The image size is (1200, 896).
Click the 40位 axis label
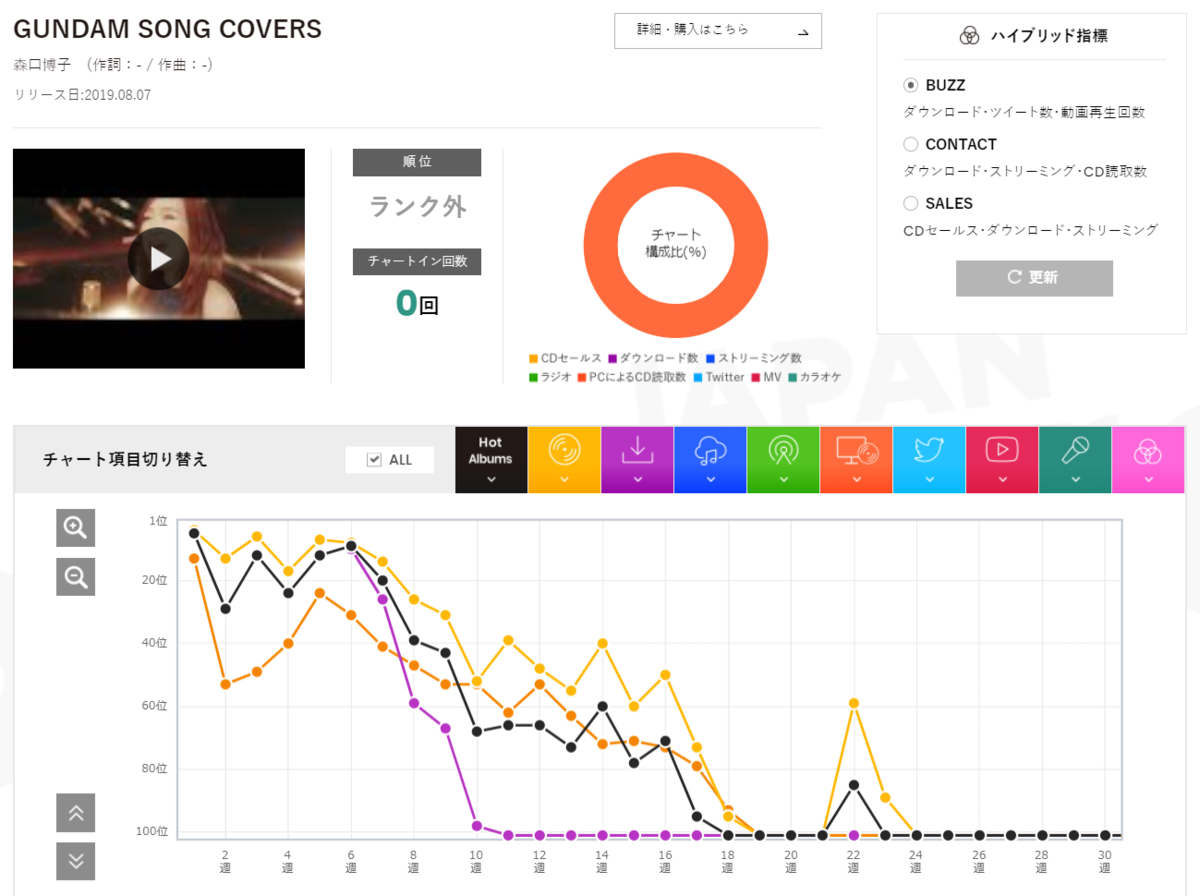155,643
